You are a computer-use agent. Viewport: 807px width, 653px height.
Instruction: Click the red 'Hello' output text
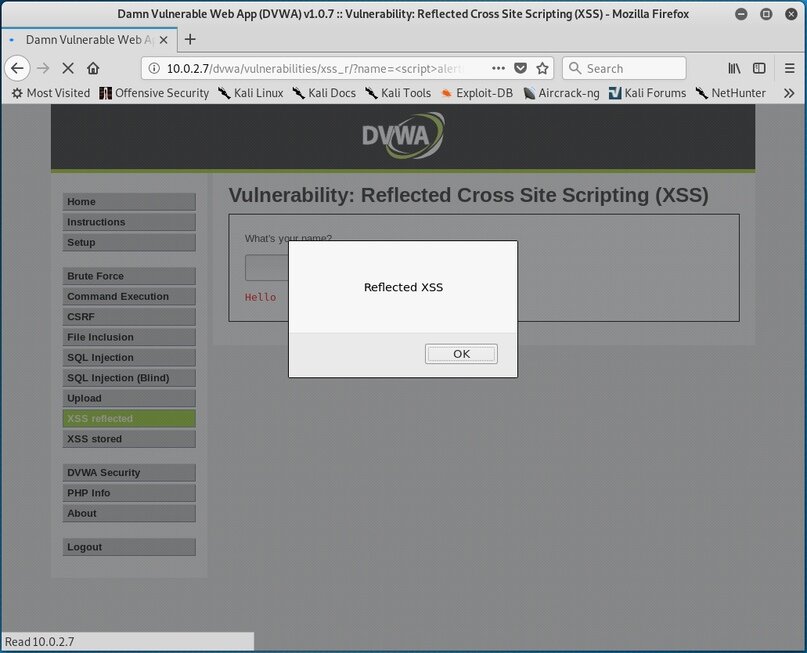[x=260, y=297]
